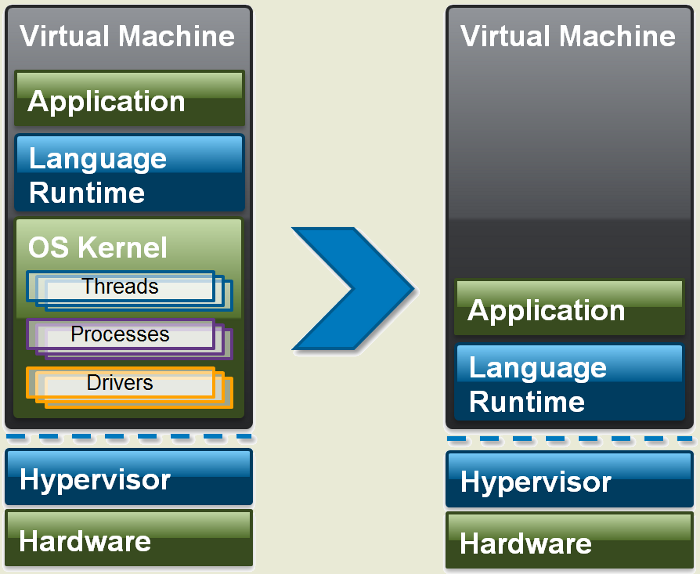Select the OS Kernel heading
Screen dimensions: 700x574
click(97, 247)
